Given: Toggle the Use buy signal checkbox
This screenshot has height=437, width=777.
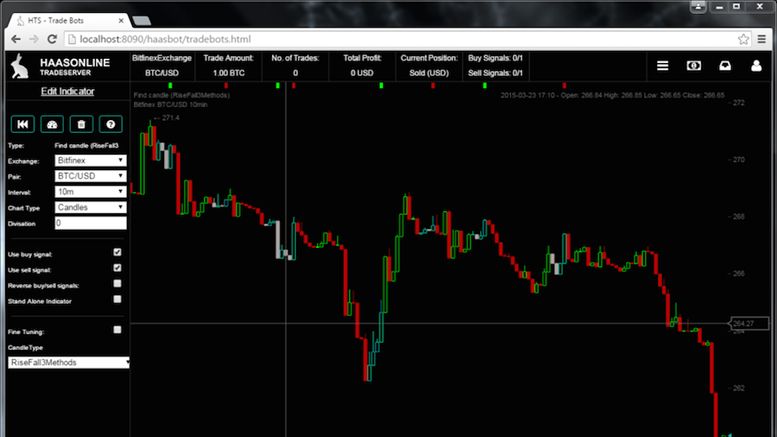Looking at the screenshot, I should tap(117, 252).
